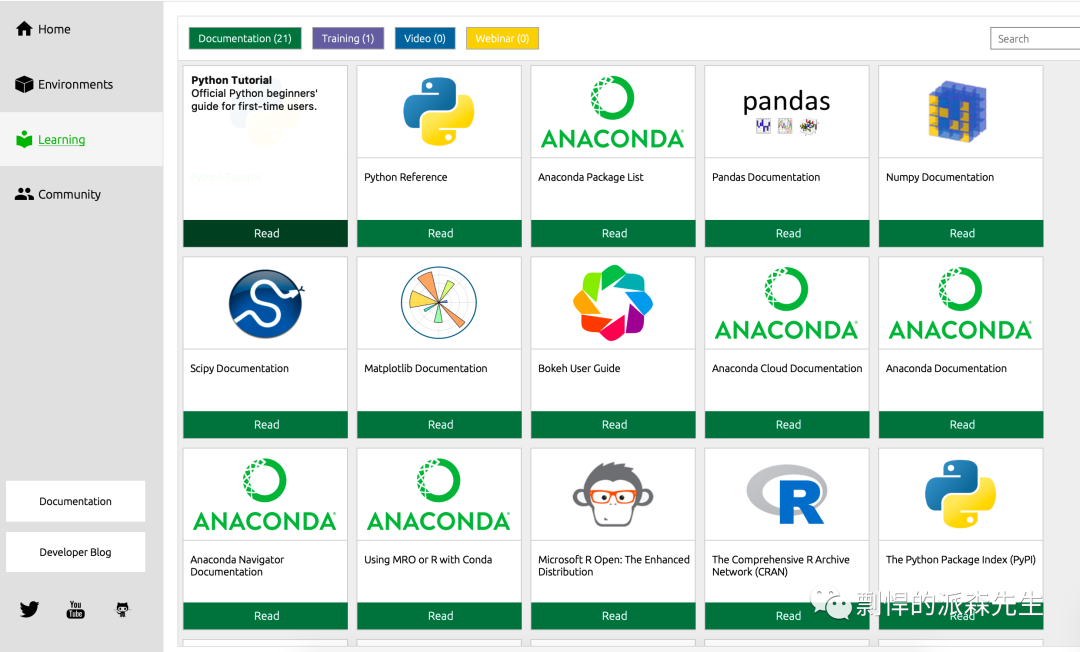
Task: Read the Anaconda Package List
Action: coord(613,233)
